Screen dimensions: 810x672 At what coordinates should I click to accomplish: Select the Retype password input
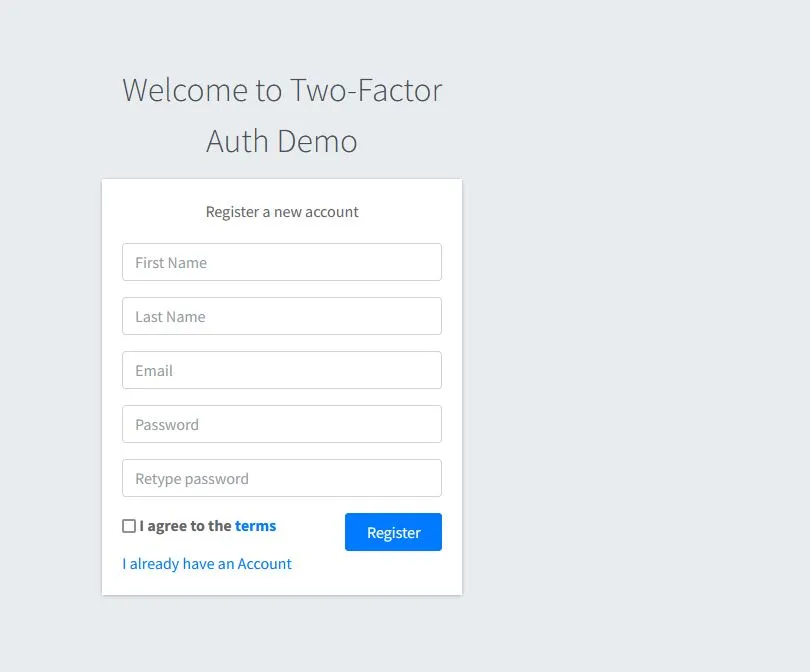281,478
